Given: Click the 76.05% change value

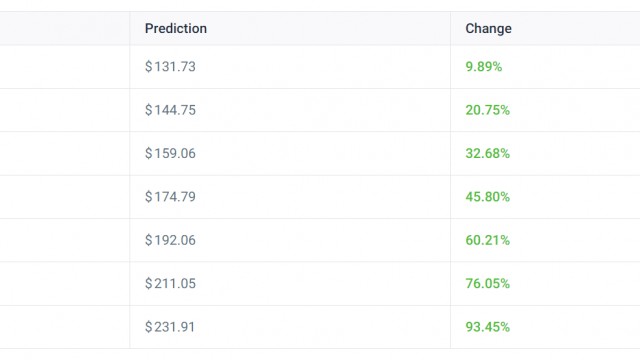Looking at the screenshot, I should click(487, 283).
